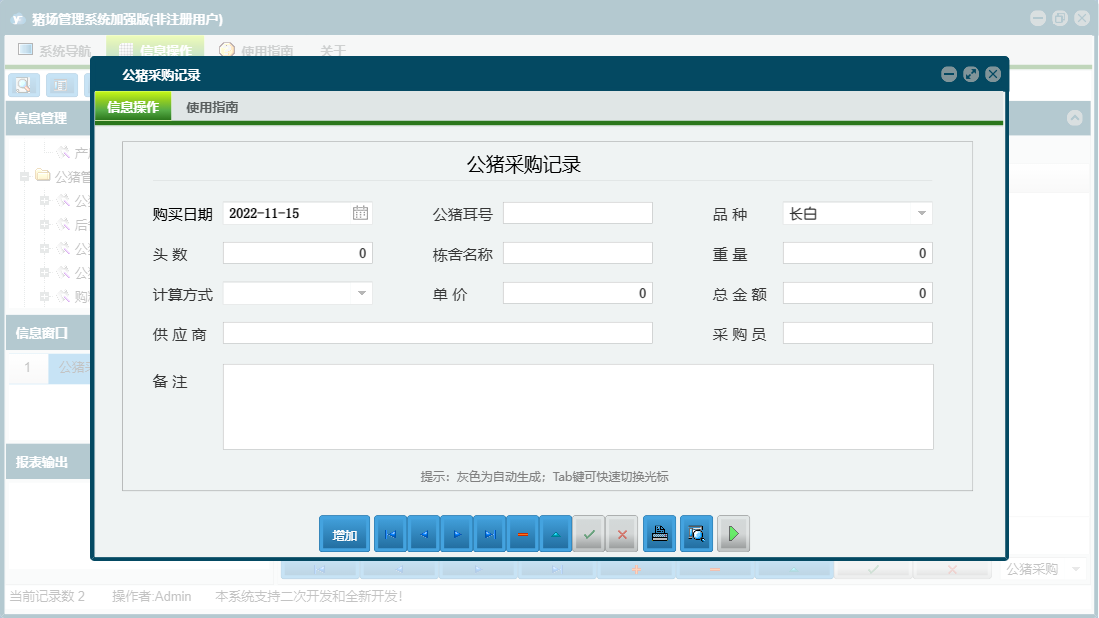The image size is (1099, 618).
Task: Click the green run arrow icon
Action: point(732,533)
